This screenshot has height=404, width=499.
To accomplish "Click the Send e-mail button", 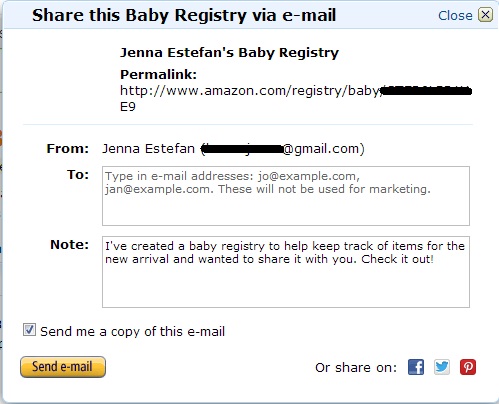I will pos(63,367).
